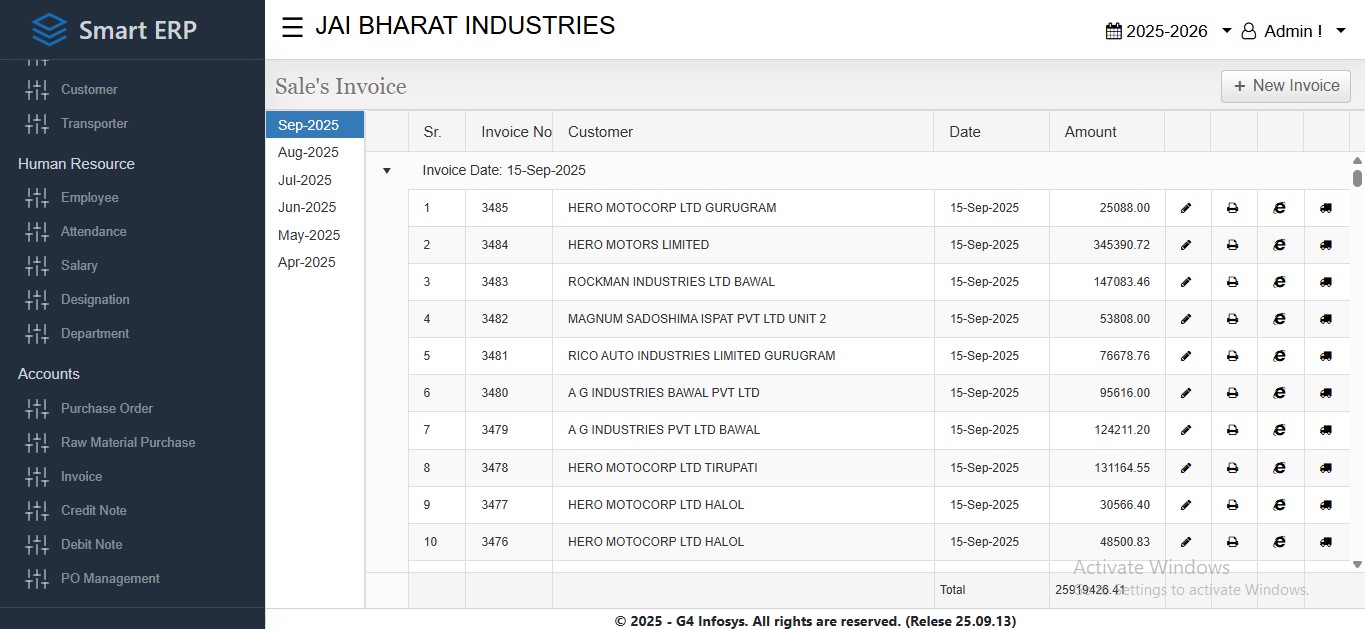Open the Employee page under Human Resource
The width and height of the screenshot is (1365, 629).
coord(89,198)
